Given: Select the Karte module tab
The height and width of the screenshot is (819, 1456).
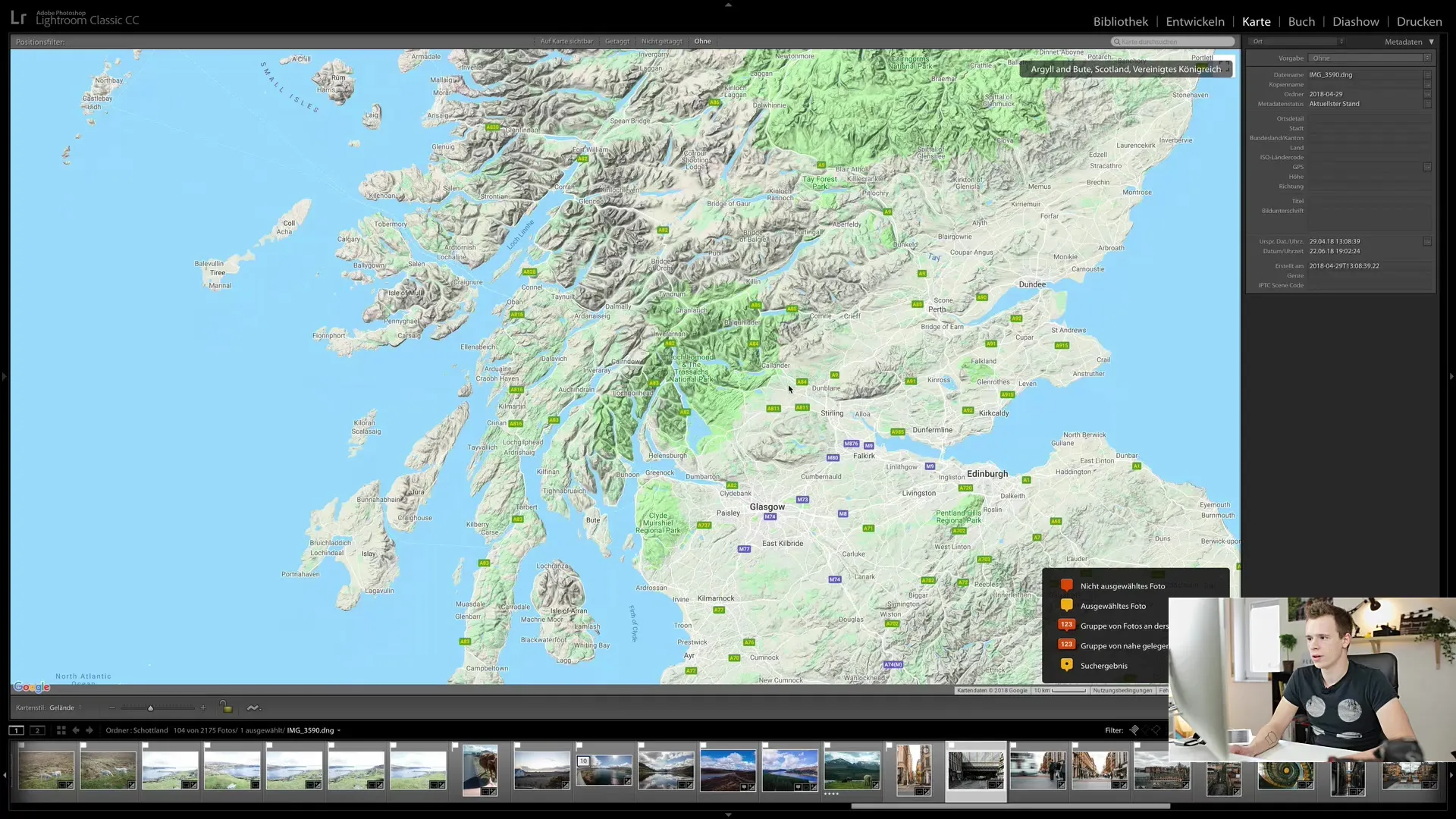Looking at the screenshot, I should point(1256,21).
